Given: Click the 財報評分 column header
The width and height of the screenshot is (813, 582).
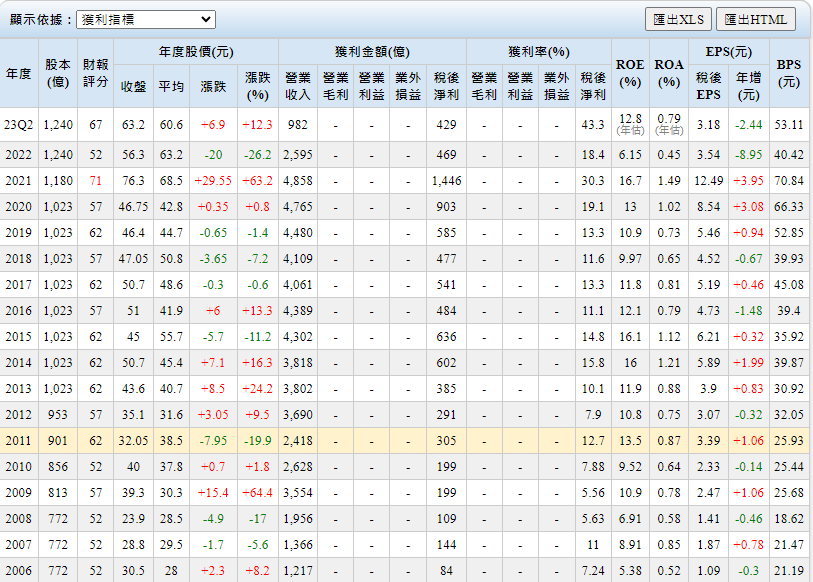Looking at the screenshot, I should tap(96, 74).
